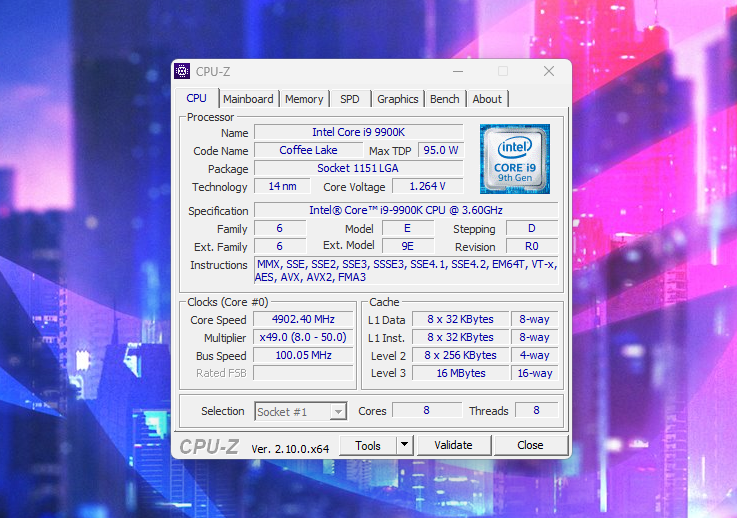Click the Stepping value 'D'
Screen dimensions: 737x518
tap(532, 228)
